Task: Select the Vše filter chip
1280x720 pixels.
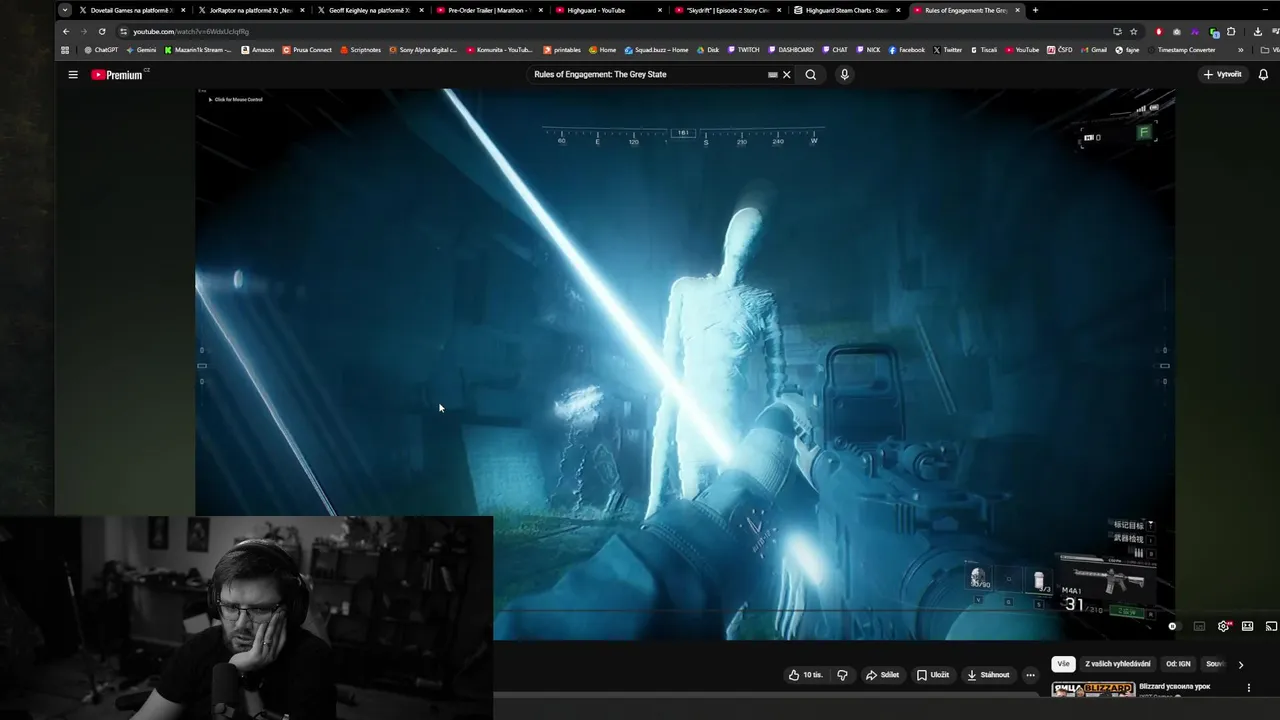Action: coord(1063,664)
